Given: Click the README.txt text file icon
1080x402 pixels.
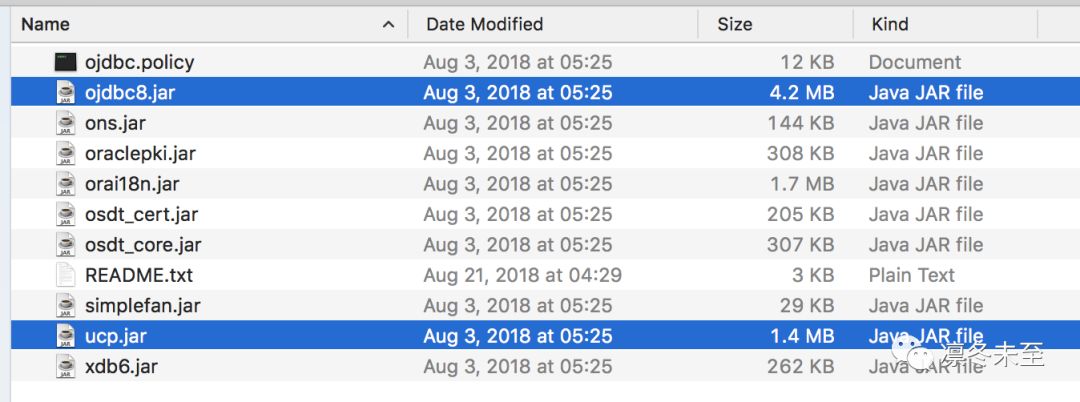Looking at the screenshot, I should coord(66,275).
